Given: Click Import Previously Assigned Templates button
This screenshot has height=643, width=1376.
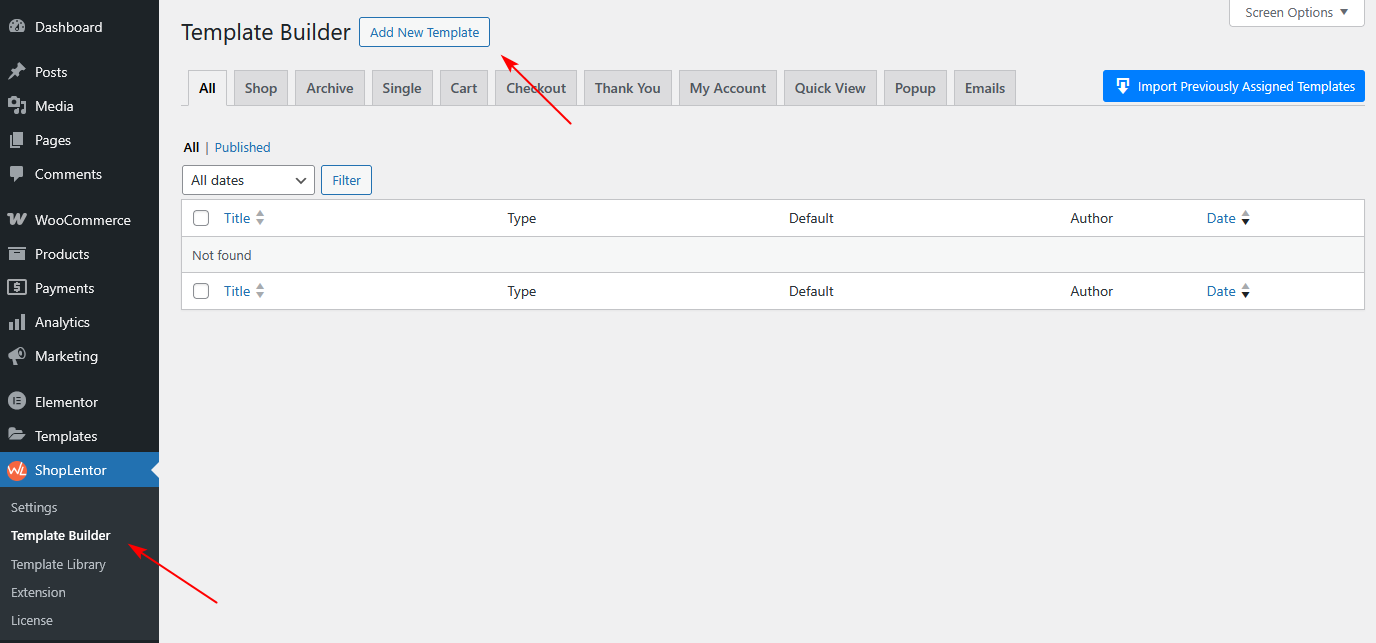Looking at the screenshot, I should 1234,86.
